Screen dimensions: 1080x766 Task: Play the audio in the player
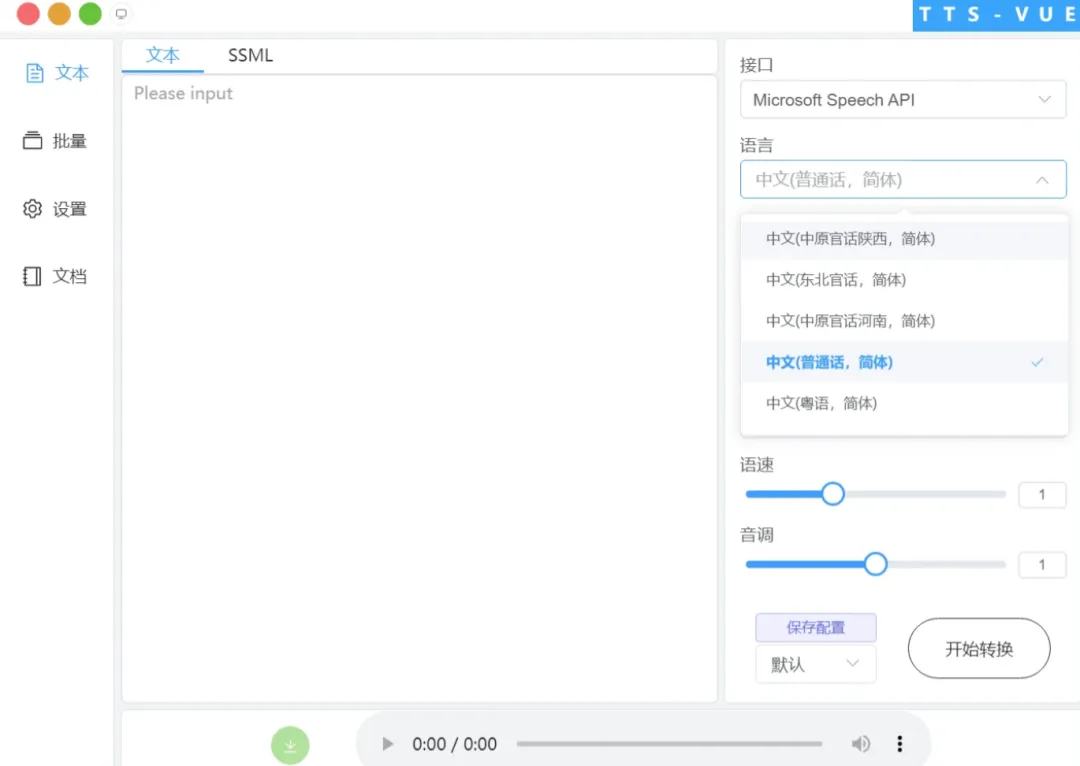tap(387, 744)
